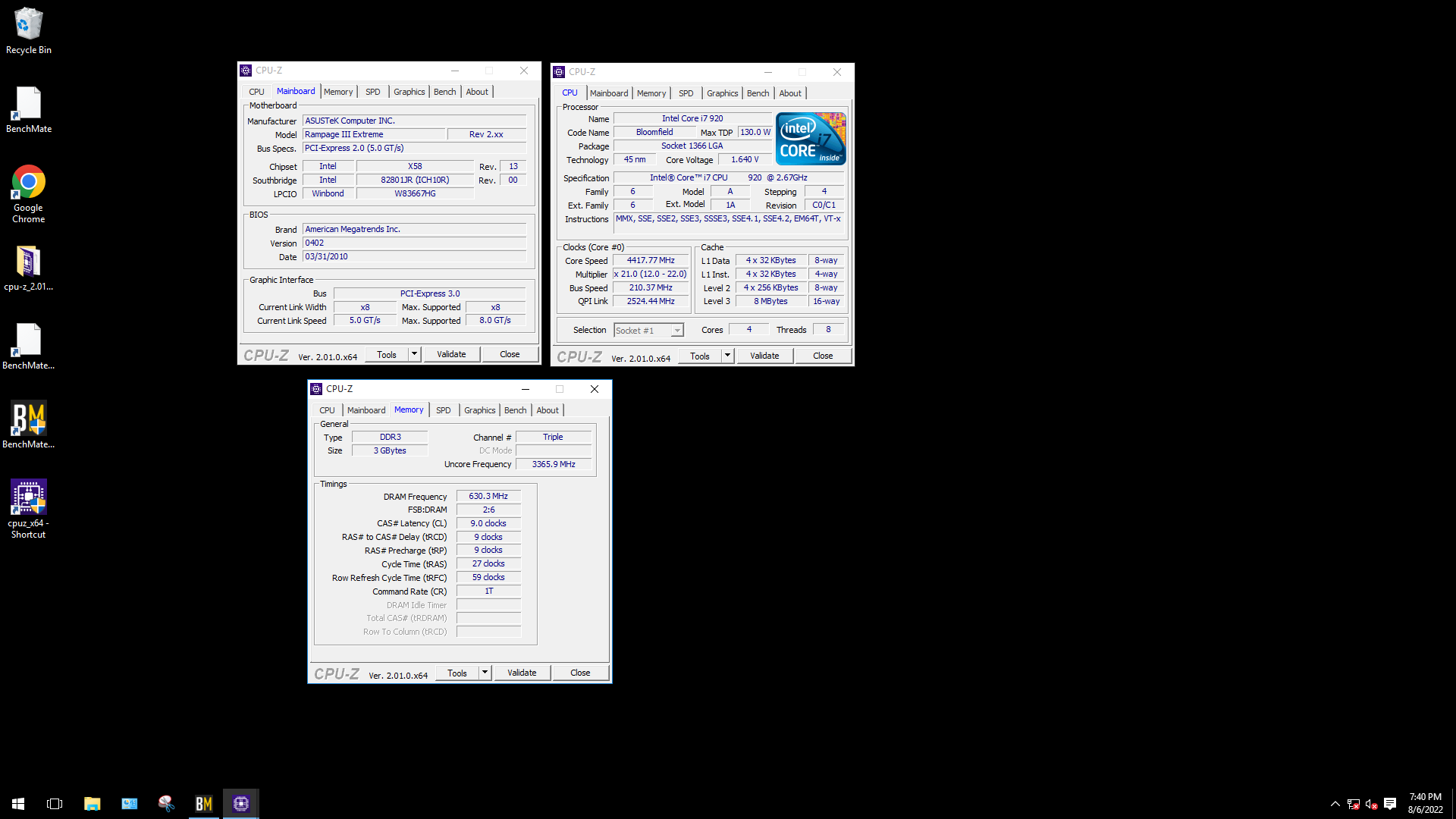Open Tools dropdown arrow in Memory window

tap(485, 673)
